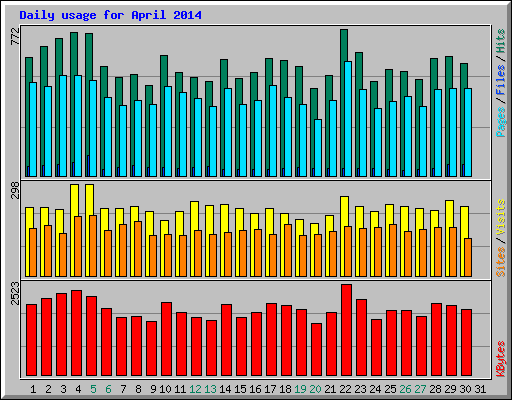Click the red KBytes bar for day 9

151,348
